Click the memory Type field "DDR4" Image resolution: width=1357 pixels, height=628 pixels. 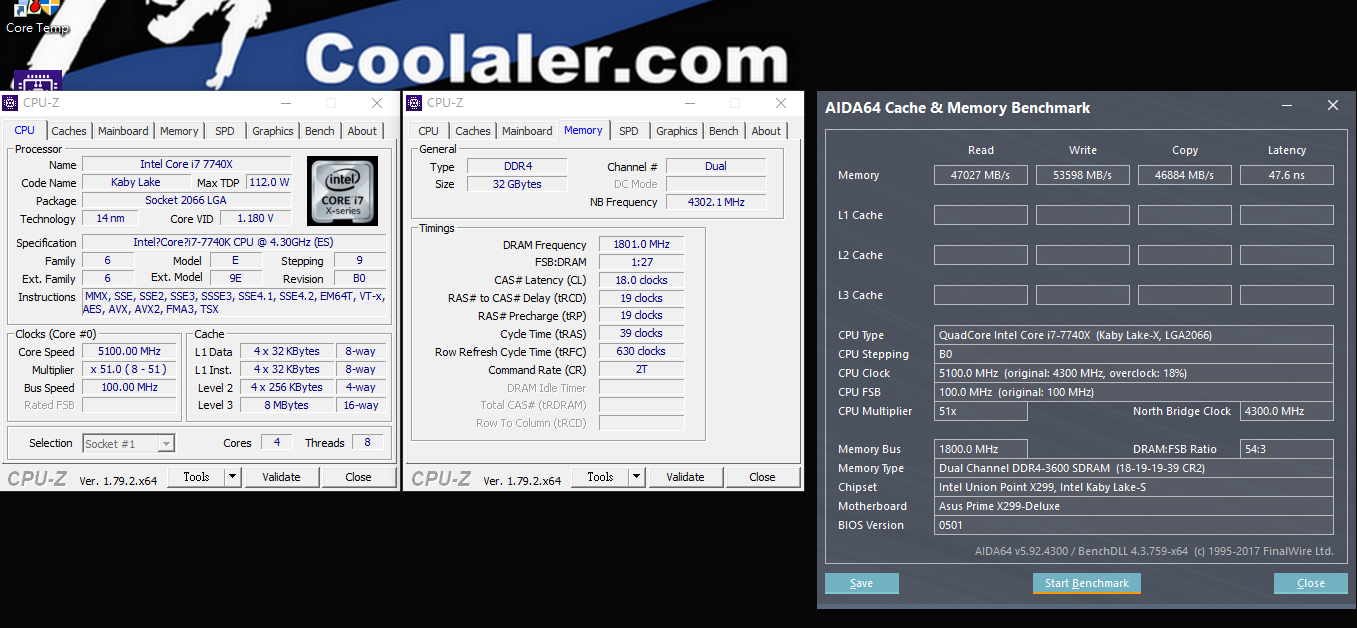(x=517, y=166)
